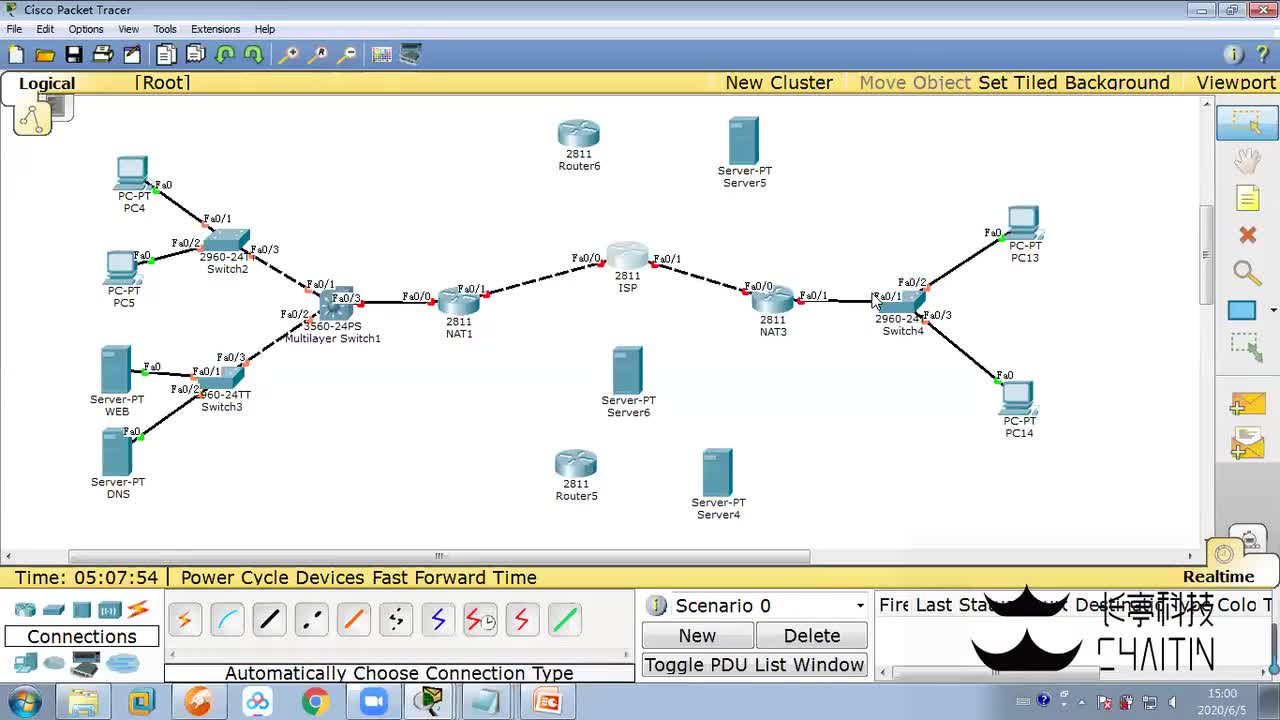Select Copper Straight-Through cable
The width and height of the screenshot is (1280, 720).
tap(269, 621)
